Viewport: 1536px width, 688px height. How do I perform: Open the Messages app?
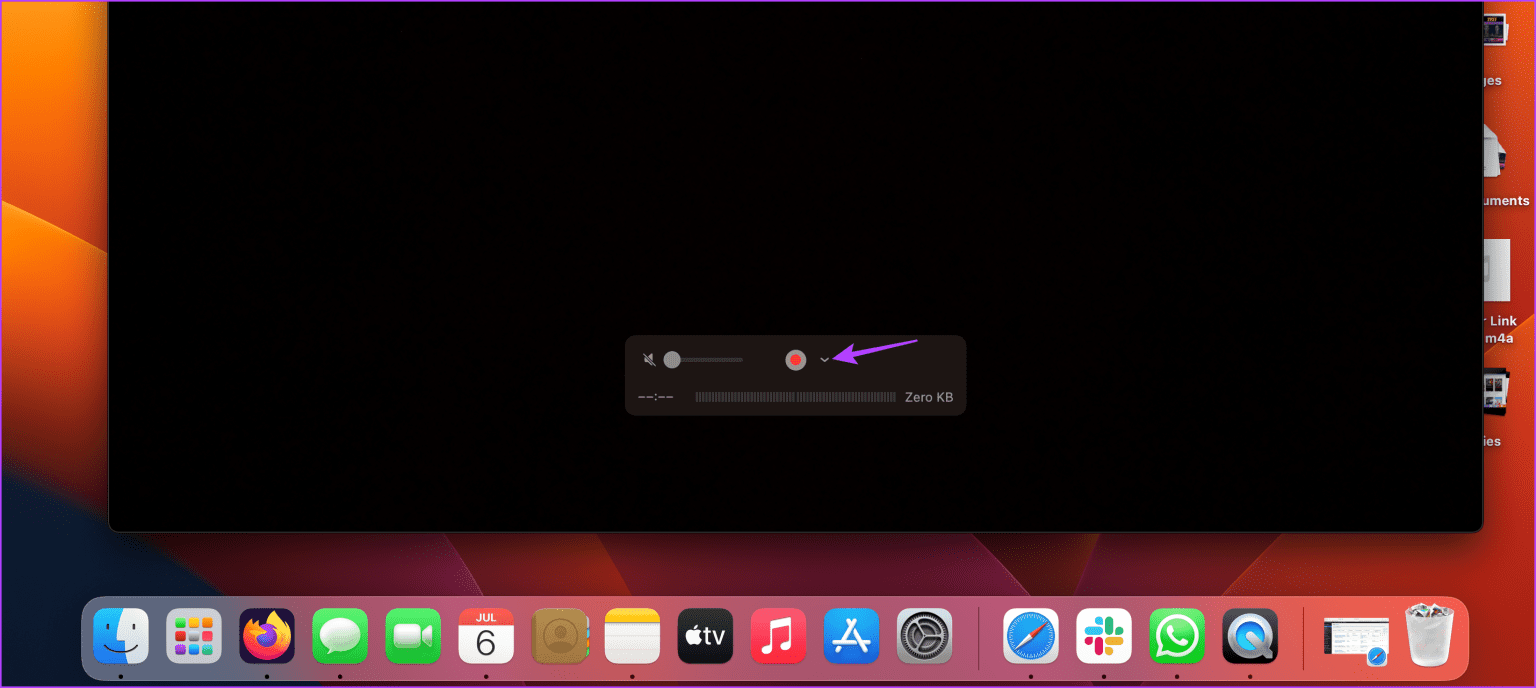(x=340, y=636)
